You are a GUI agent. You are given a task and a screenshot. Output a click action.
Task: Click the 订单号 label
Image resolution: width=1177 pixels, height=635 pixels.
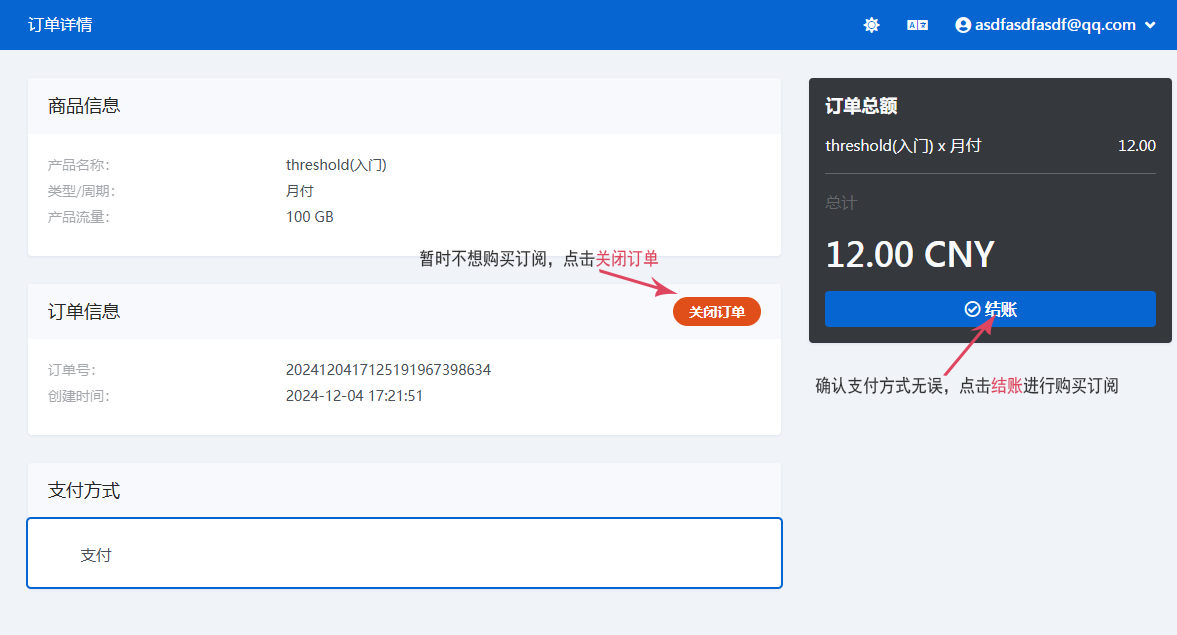[72, 369]
